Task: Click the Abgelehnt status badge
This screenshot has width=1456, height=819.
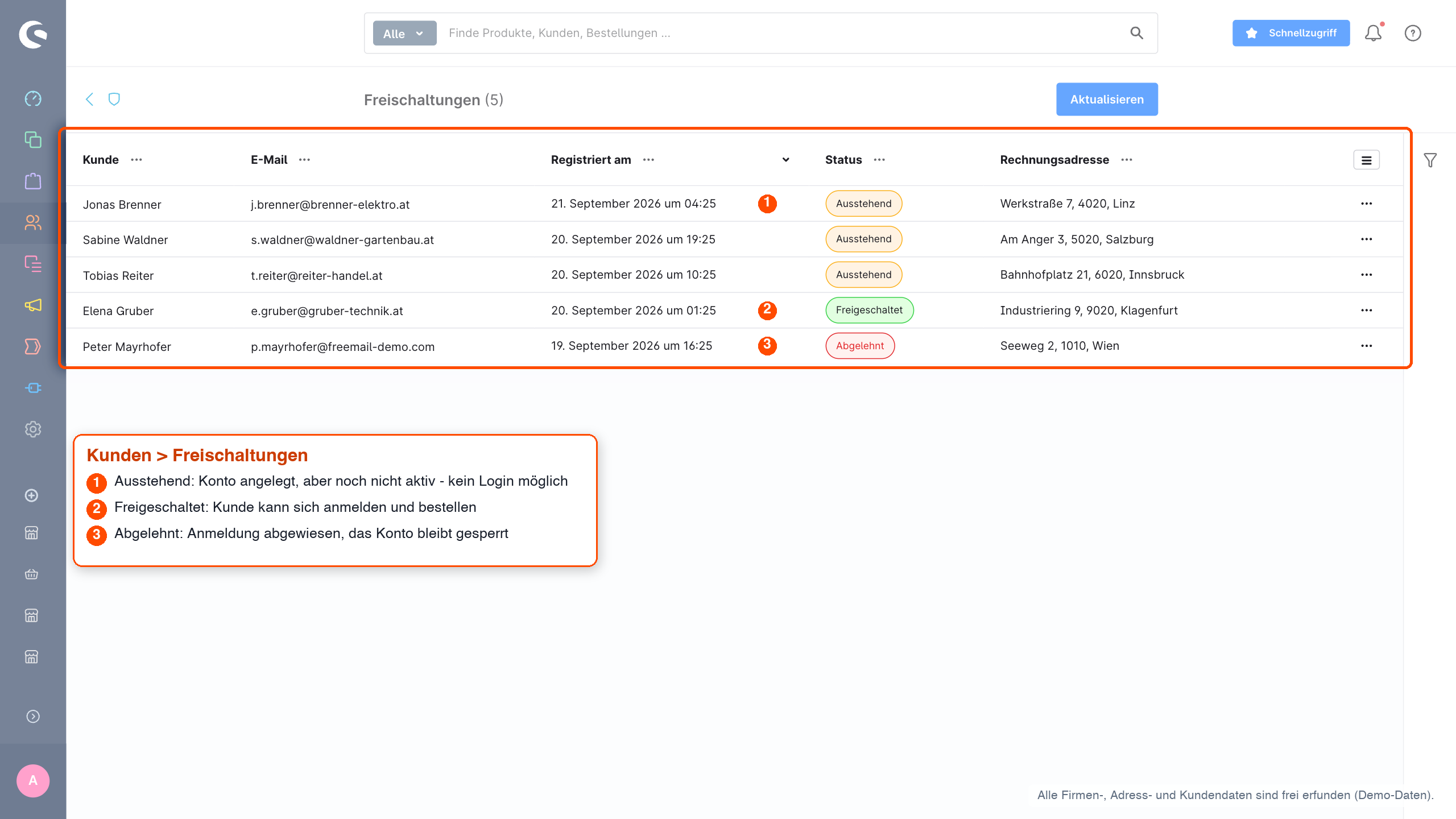Action: 860,346
